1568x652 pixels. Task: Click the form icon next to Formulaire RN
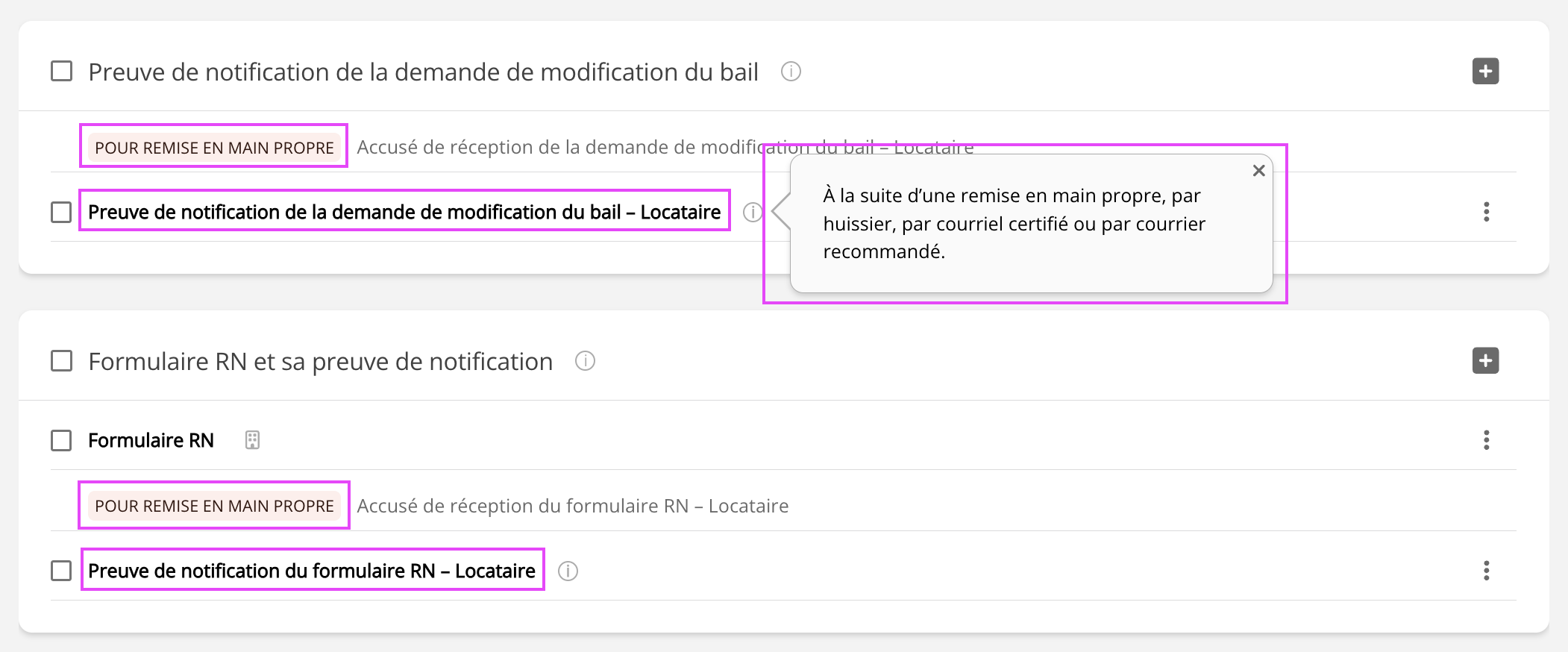click(252, 440)
